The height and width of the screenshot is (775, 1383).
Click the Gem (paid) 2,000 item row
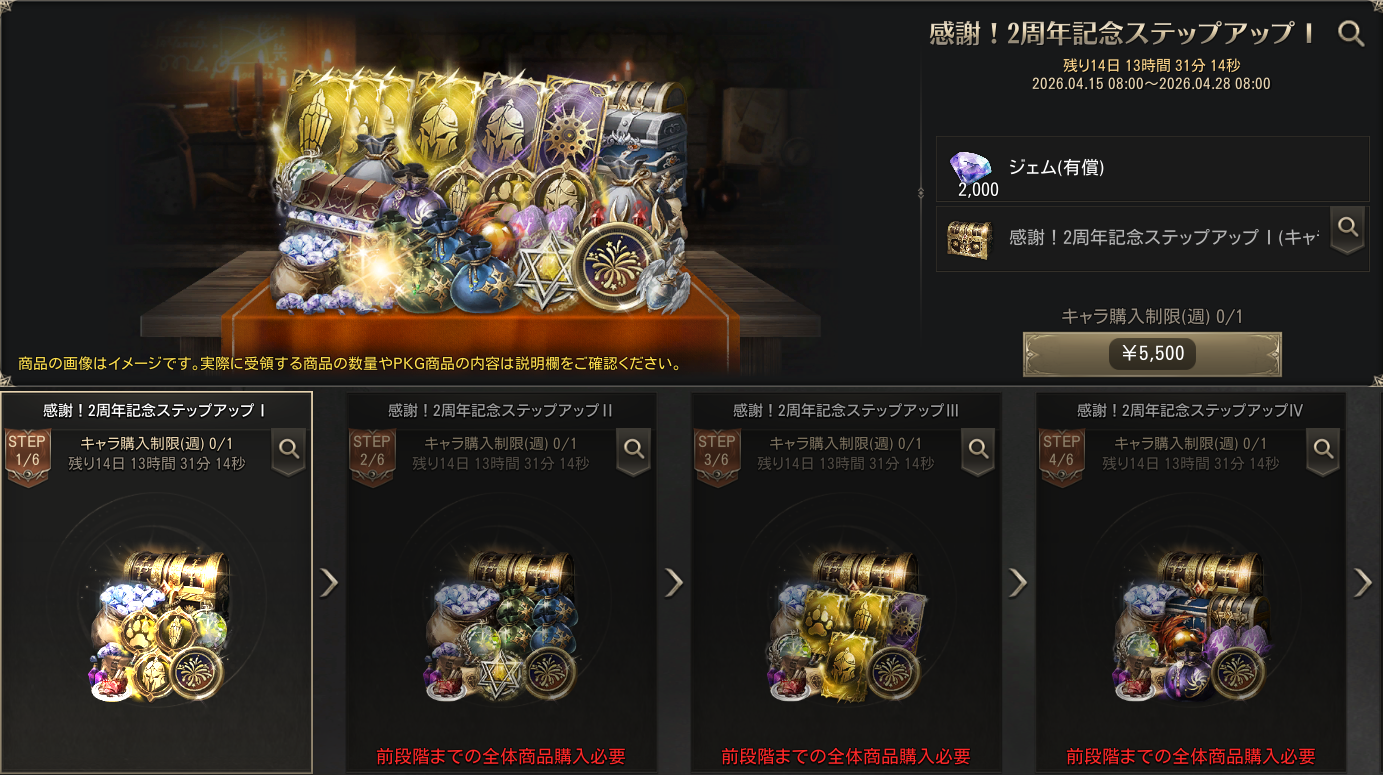coord(1152,169)
